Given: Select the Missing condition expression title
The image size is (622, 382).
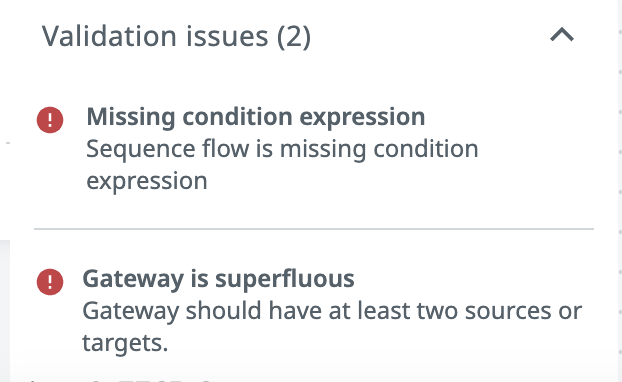Looking at the screenshot, I should (255, 117).
